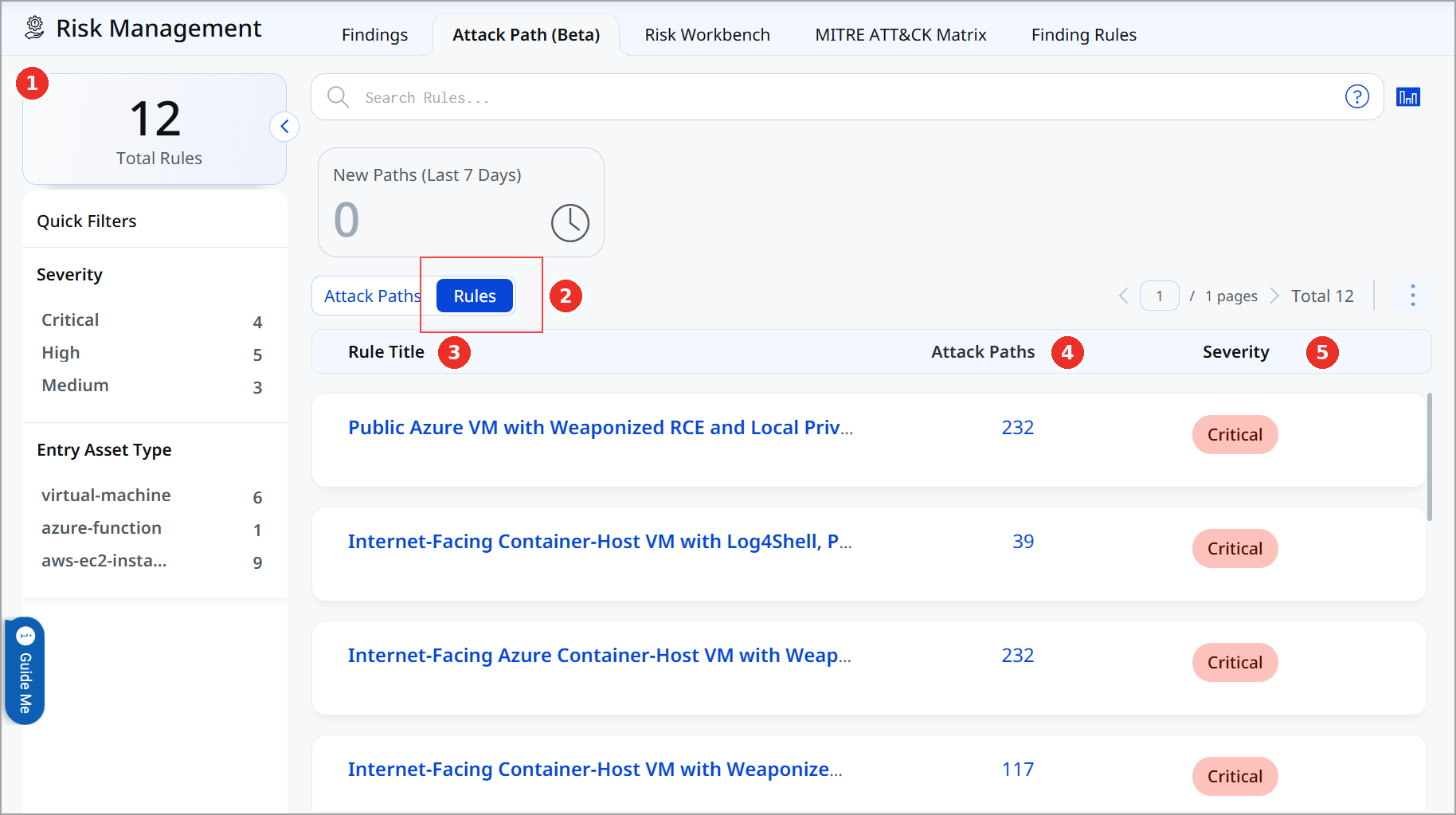Open the MITRE ATT&CK Matrix tab
Viewport: 1456px width, 815px height.
pos(901,35)
